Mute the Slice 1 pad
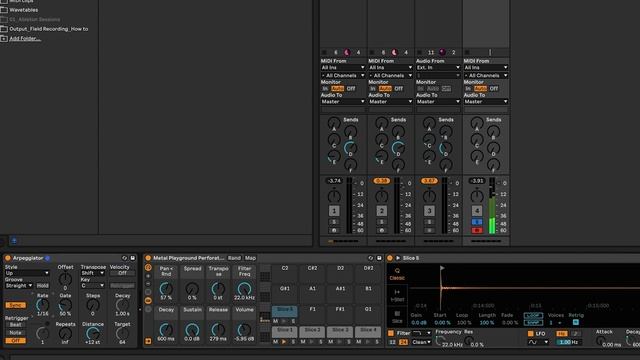The image size is (640, 360). [276, 342]
